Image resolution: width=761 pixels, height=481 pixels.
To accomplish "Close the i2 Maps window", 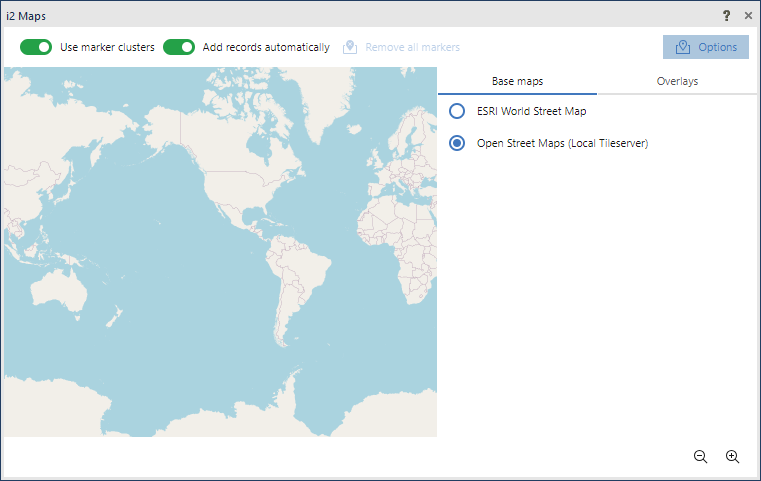I will click(x=748, y=16).
